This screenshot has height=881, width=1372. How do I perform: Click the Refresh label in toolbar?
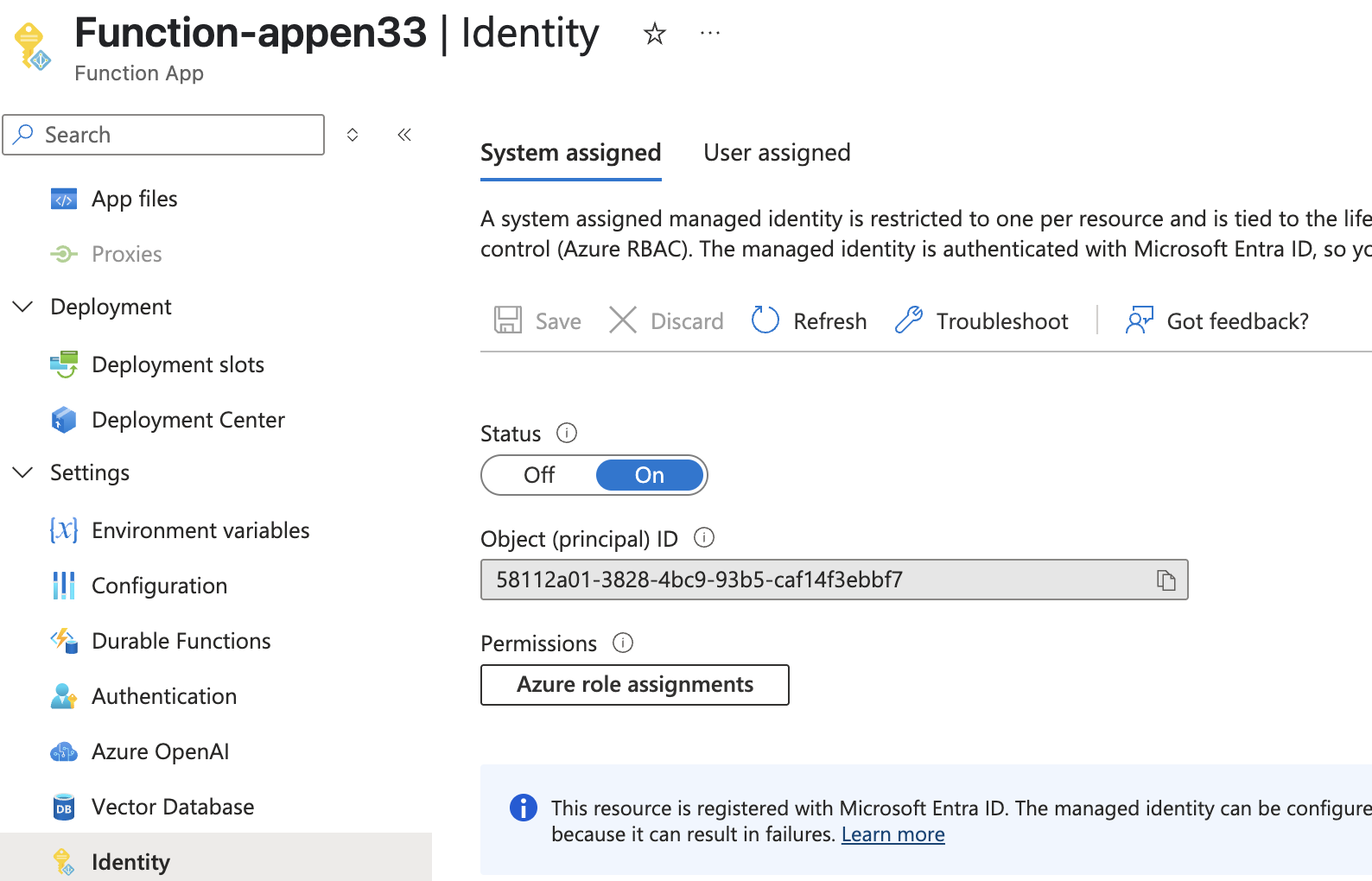829,321
